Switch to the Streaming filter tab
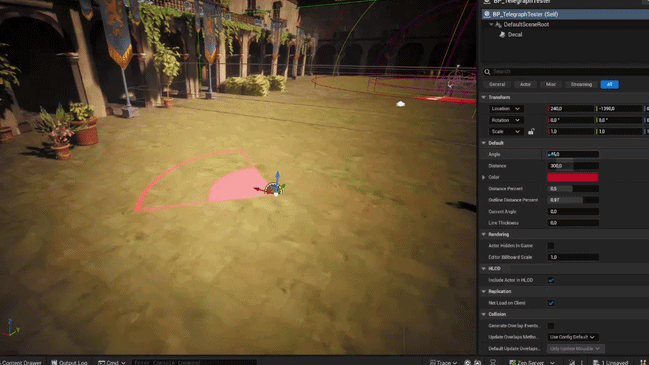Viewport: 649px width, 365px height. [x=581, y=84]
